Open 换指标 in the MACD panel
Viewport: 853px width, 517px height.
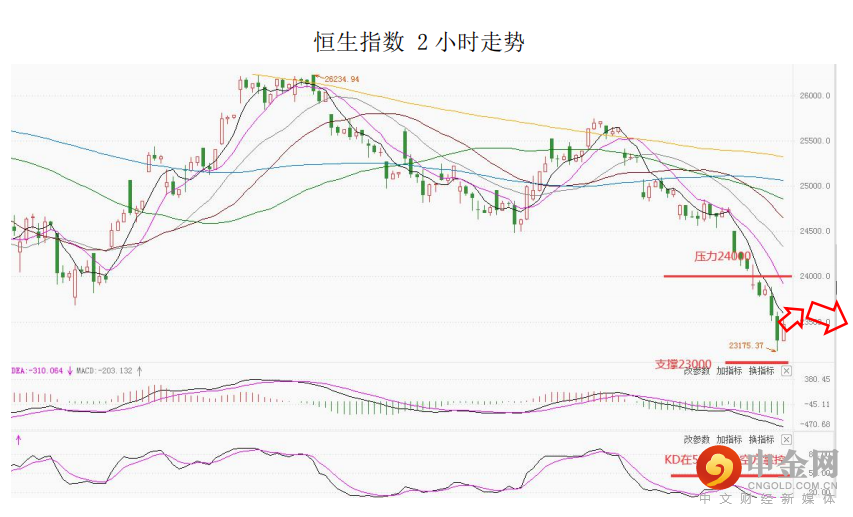[x=761, y=371]
